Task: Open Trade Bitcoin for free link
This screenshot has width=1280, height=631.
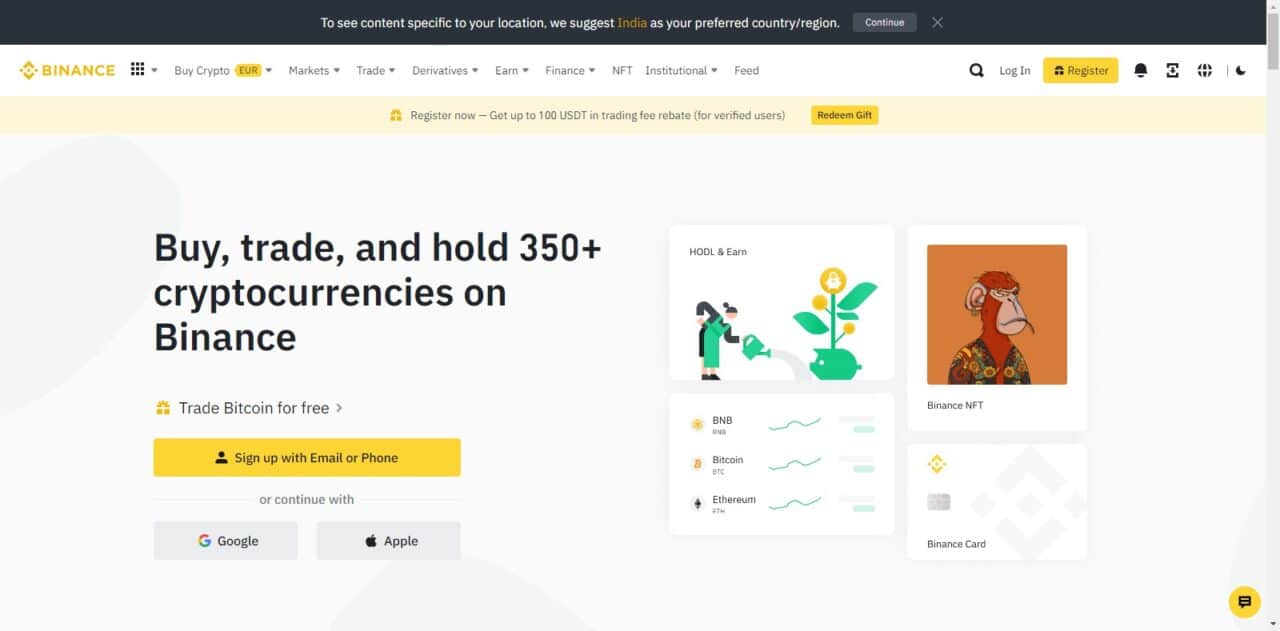Action: 260,408
